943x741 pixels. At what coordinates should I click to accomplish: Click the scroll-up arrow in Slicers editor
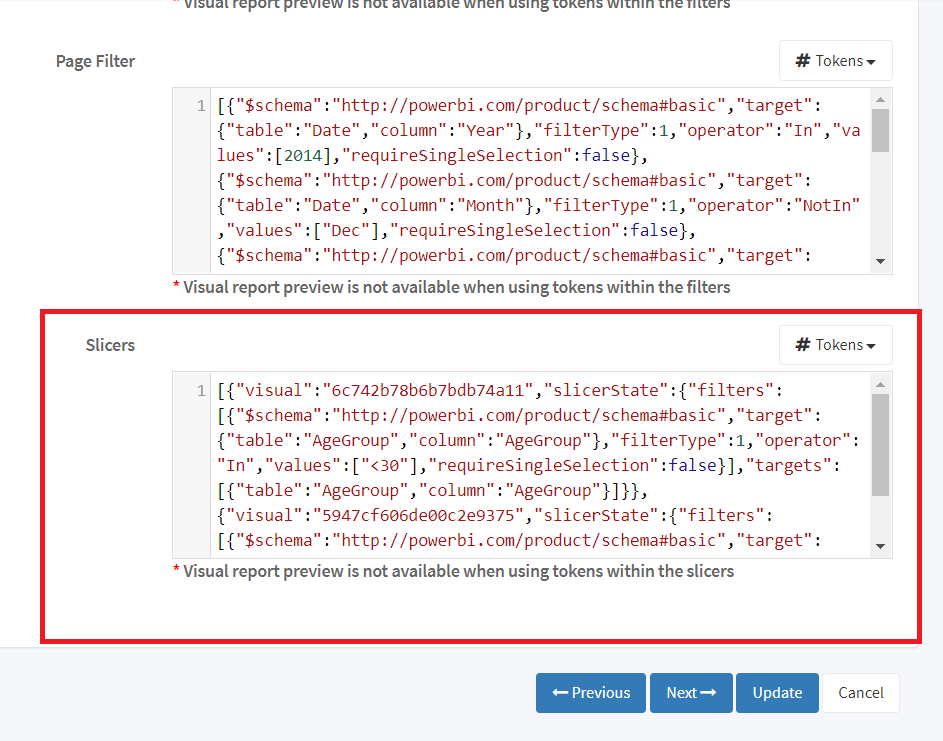tap(880, 383)
